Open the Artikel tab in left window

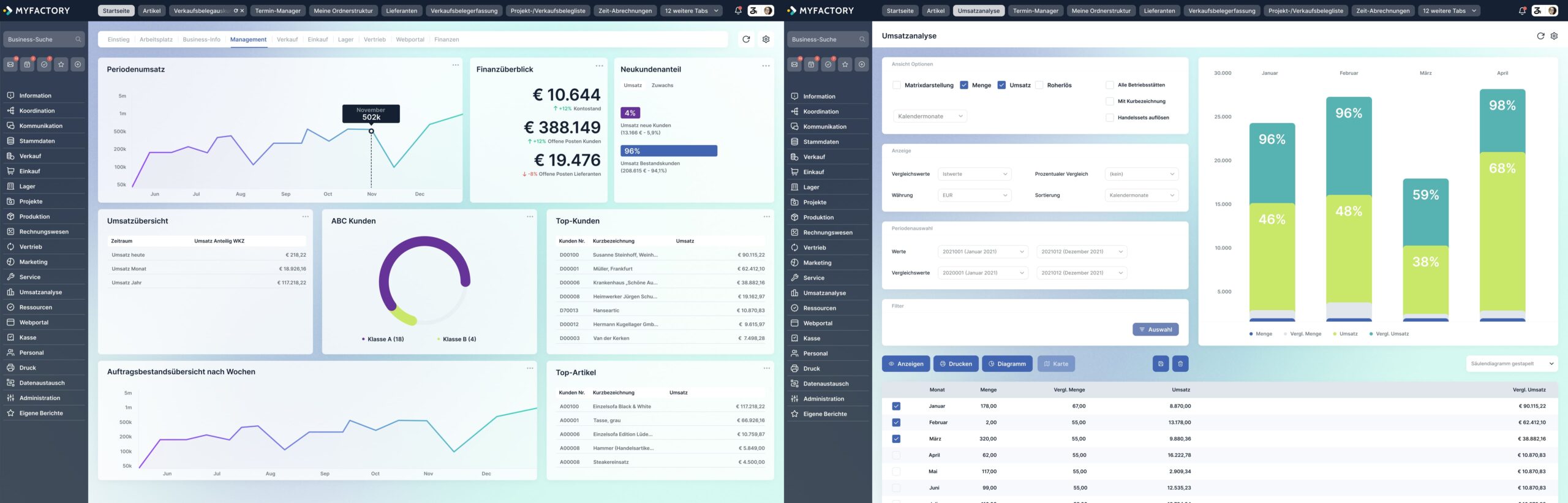tap(152, 10)
